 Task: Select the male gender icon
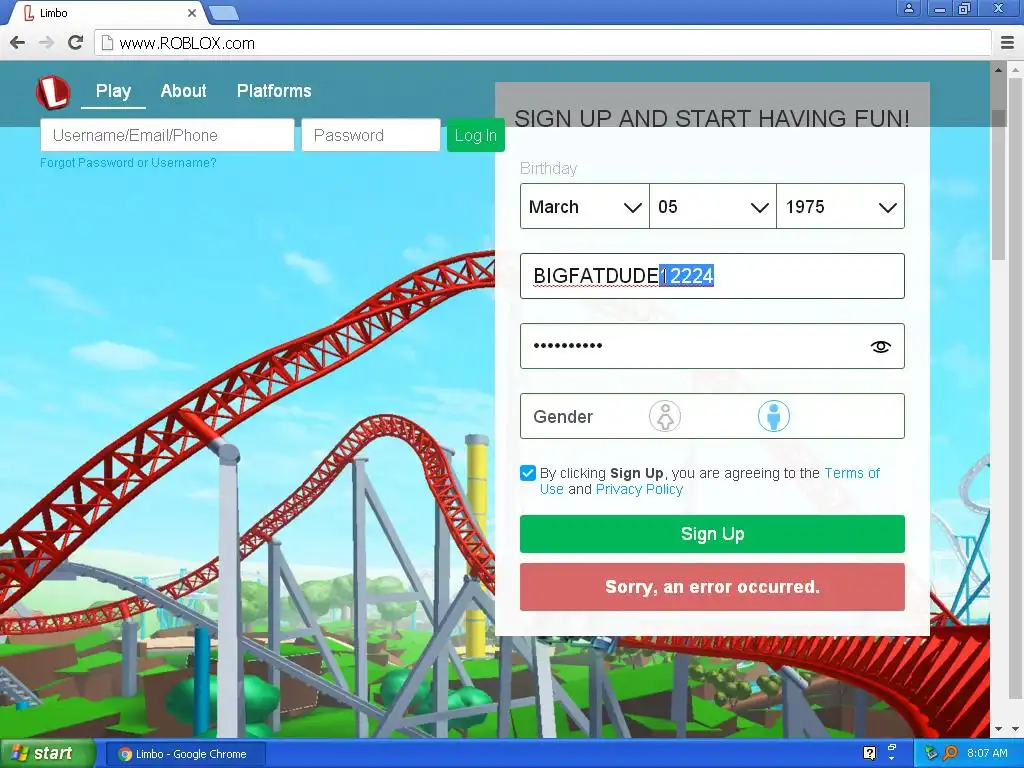(x=774, y=416)
